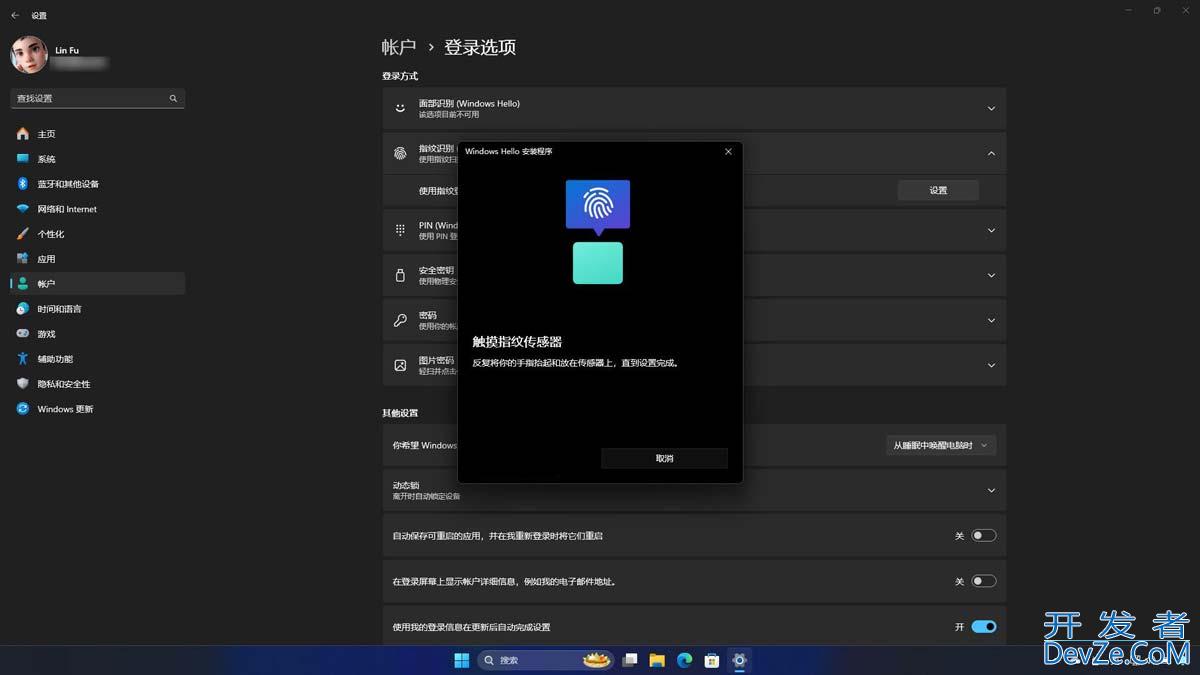Click the 取消 button in Hello dialog
Viewport: 1200px width, 675px height.
[664, 458]
